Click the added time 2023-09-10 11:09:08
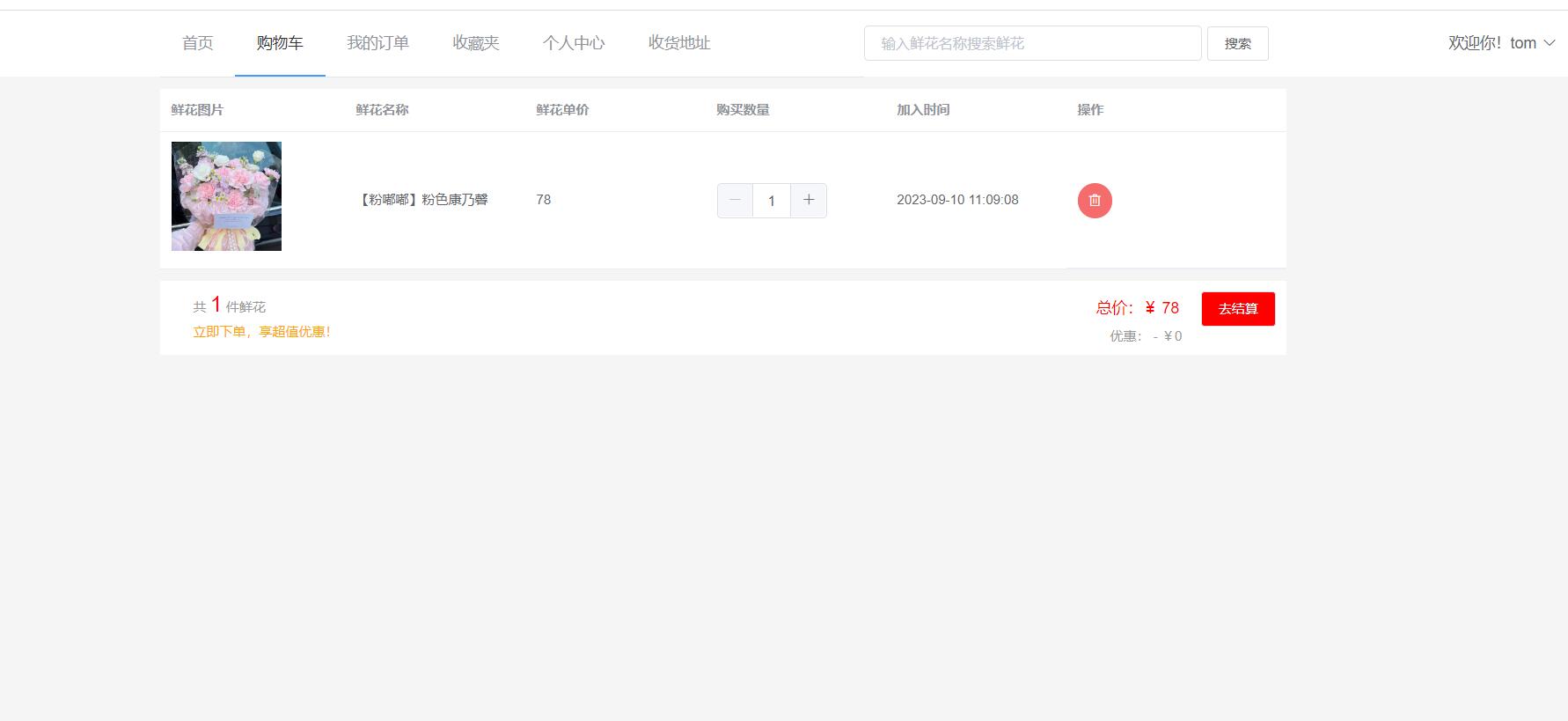This screenshot has height=721, width=1568. click(957, 200)
